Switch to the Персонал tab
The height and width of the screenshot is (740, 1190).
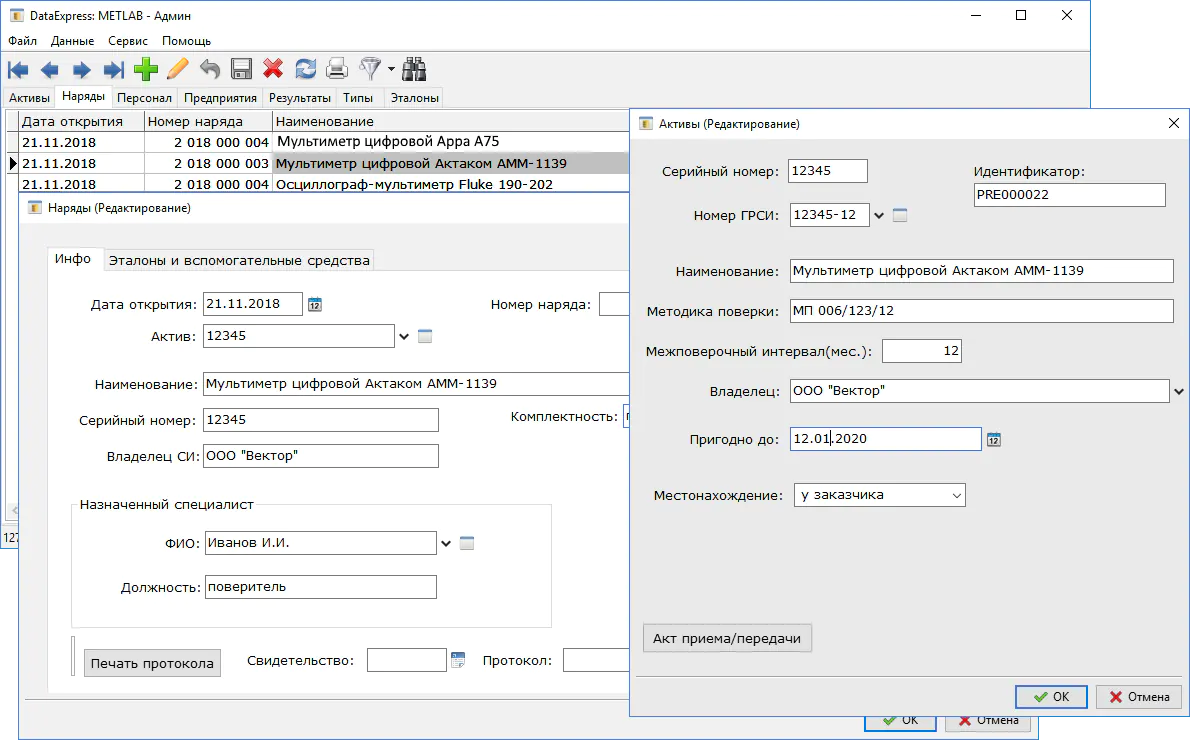pyautogui.click(x=144, y=98)
